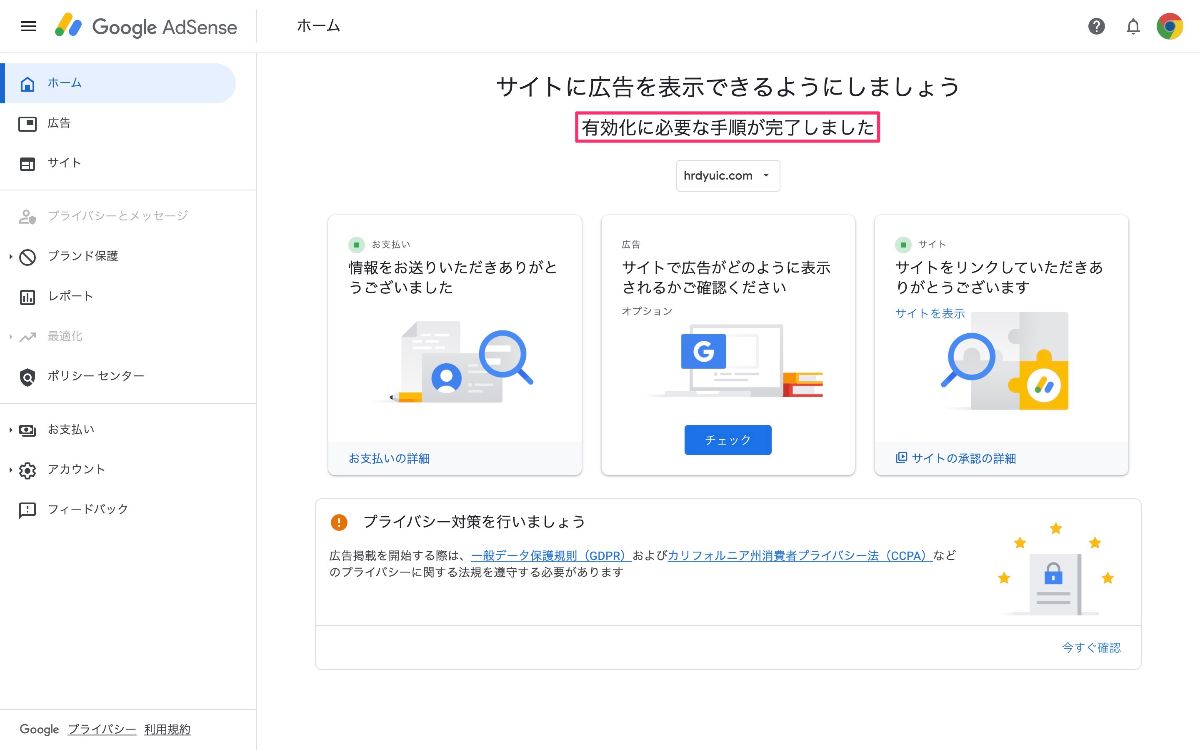Select ホーム in the sidebar
The width and height of the screenshot is (1200, 750).
118,83
